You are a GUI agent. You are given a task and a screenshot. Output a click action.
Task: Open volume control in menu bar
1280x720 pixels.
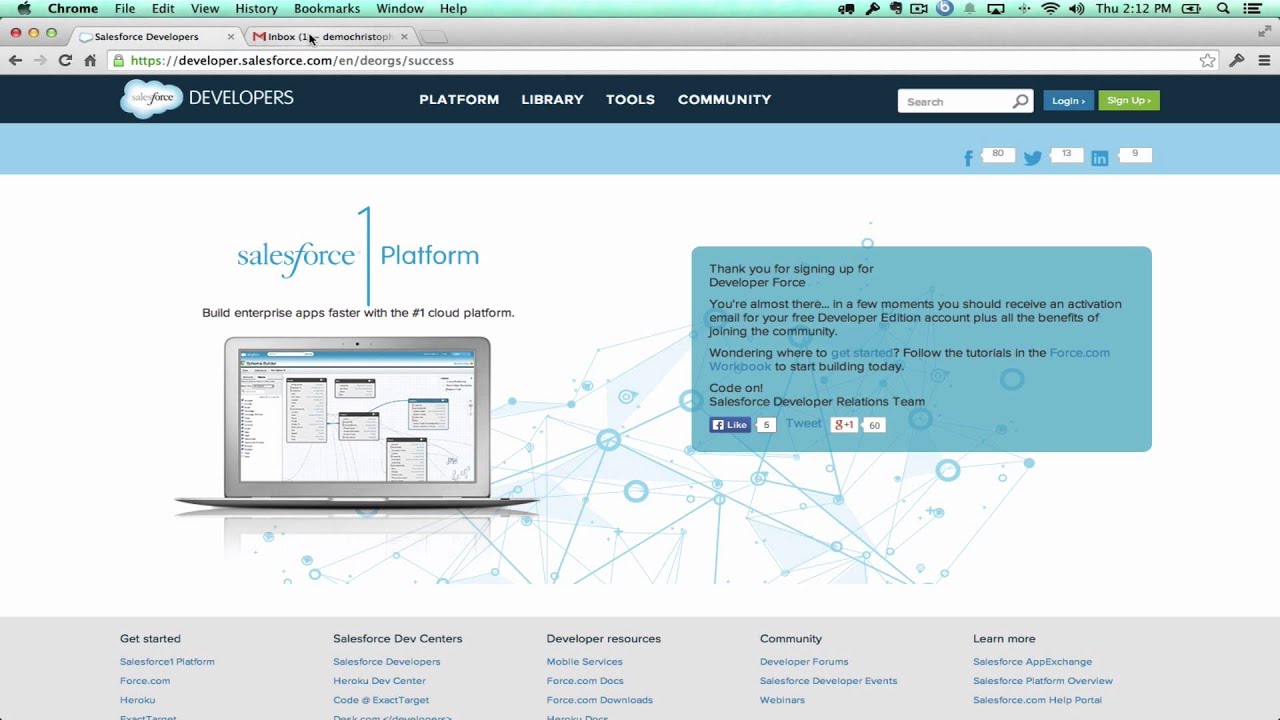[1077, 8]
